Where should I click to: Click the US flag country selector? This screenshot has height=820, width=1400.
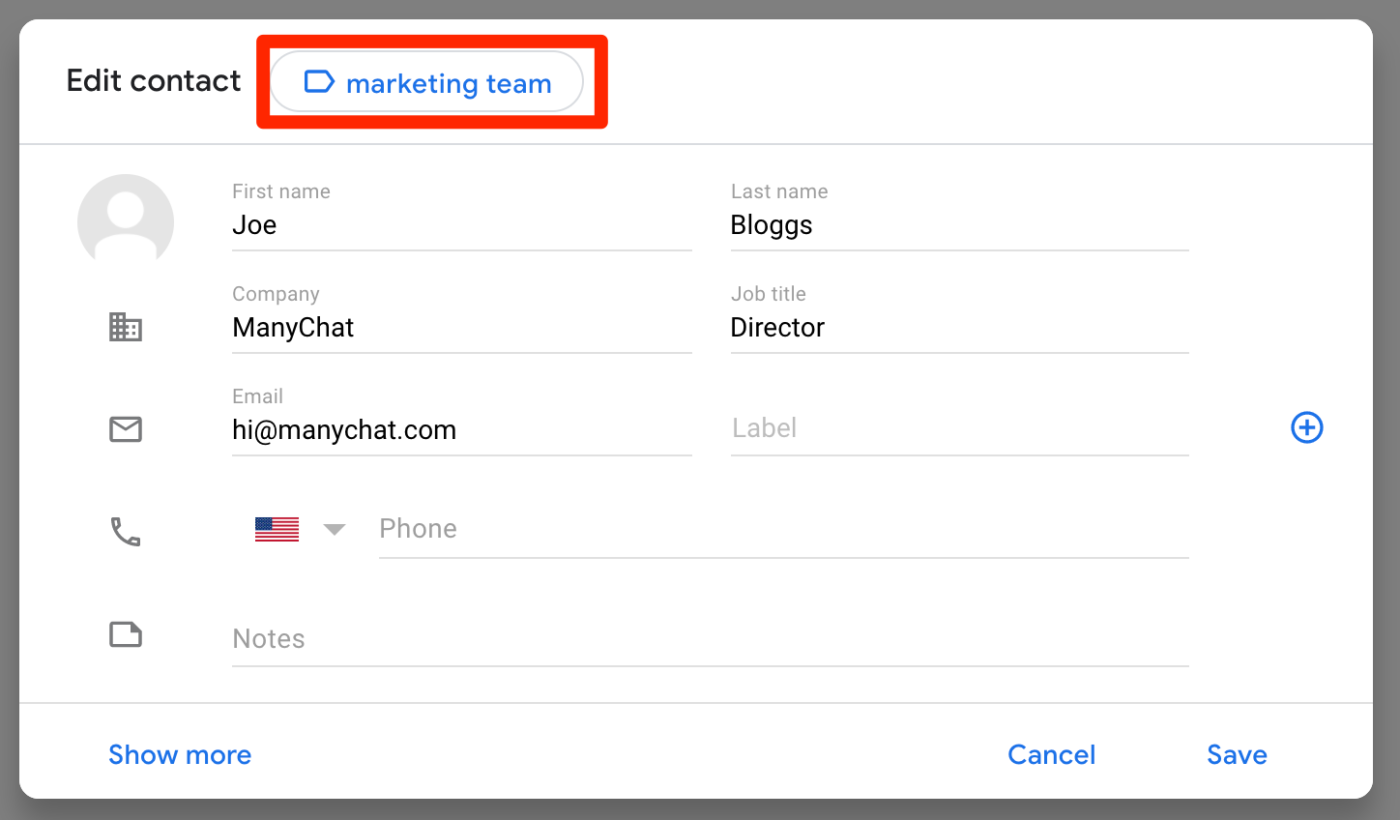[277, 529]
